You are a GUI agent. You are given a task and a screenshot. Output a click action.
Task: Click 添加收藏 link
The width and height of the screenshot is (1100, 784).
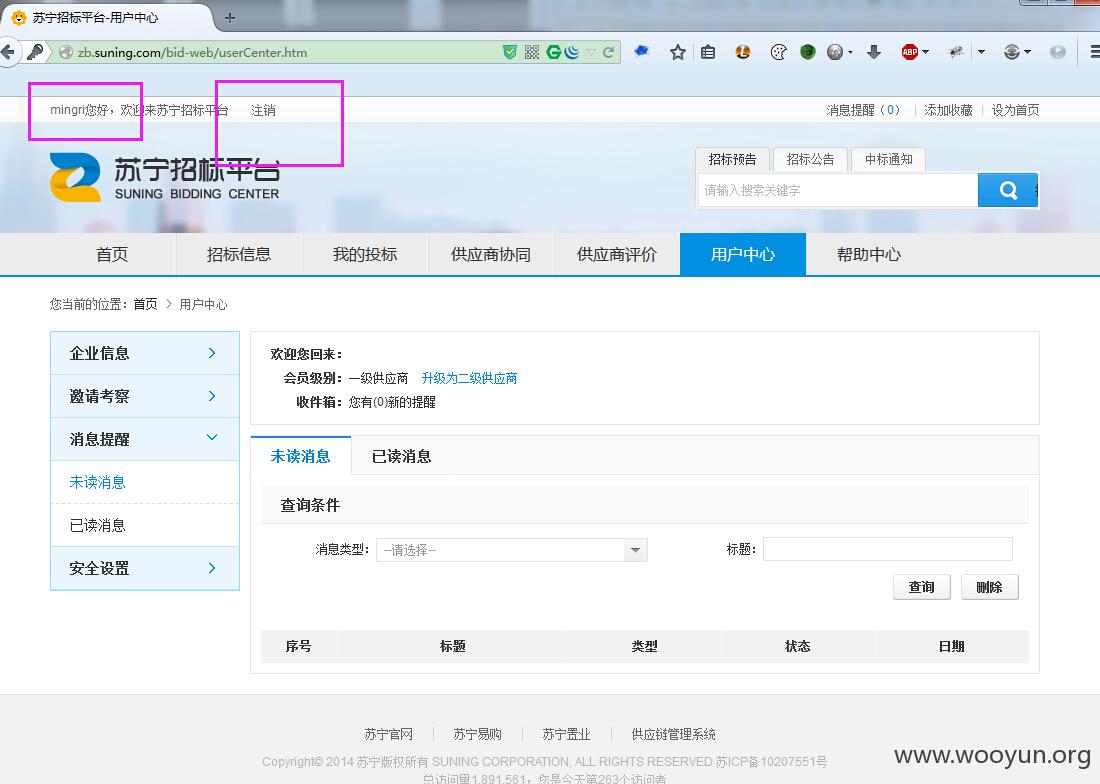(948, 110)
